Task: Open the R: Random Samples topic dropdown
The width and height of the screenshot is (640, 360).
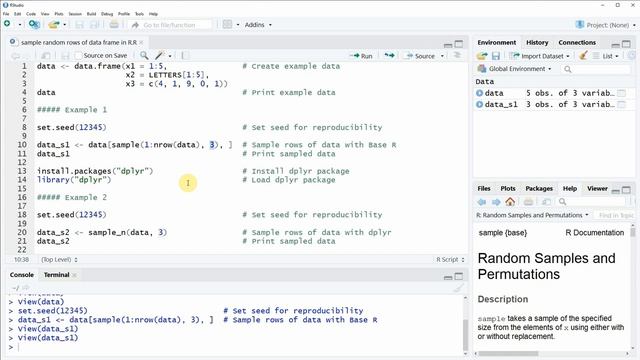Action: click(x=532, y=215)
